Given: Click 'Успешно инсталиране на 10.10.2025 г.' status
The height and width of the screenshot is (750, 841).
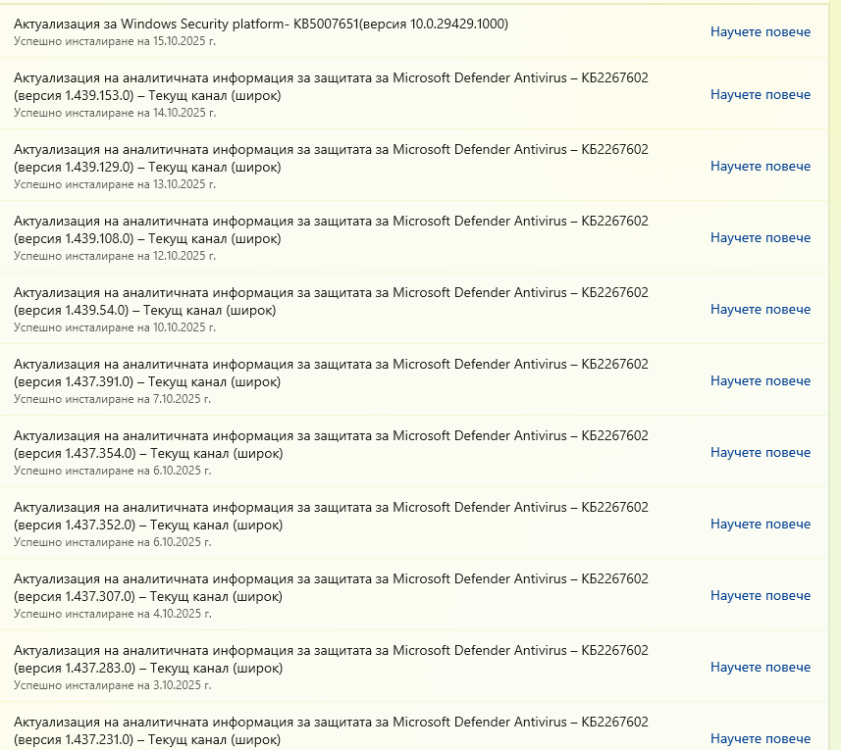Looking at the screenshot, I should 115,328.
